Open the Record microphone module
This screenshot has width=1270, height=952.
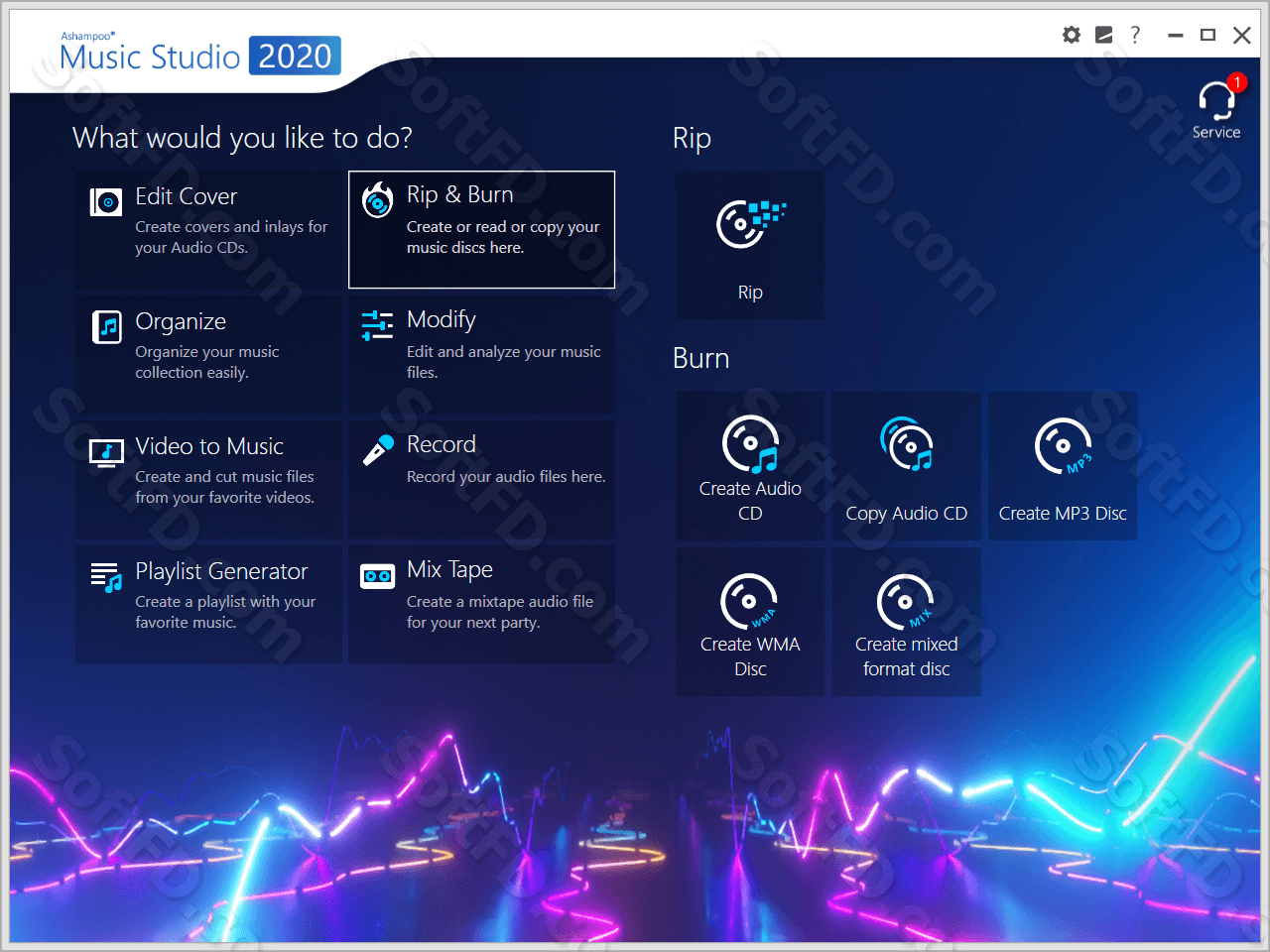pyautogui.click(x=481, y=479)
